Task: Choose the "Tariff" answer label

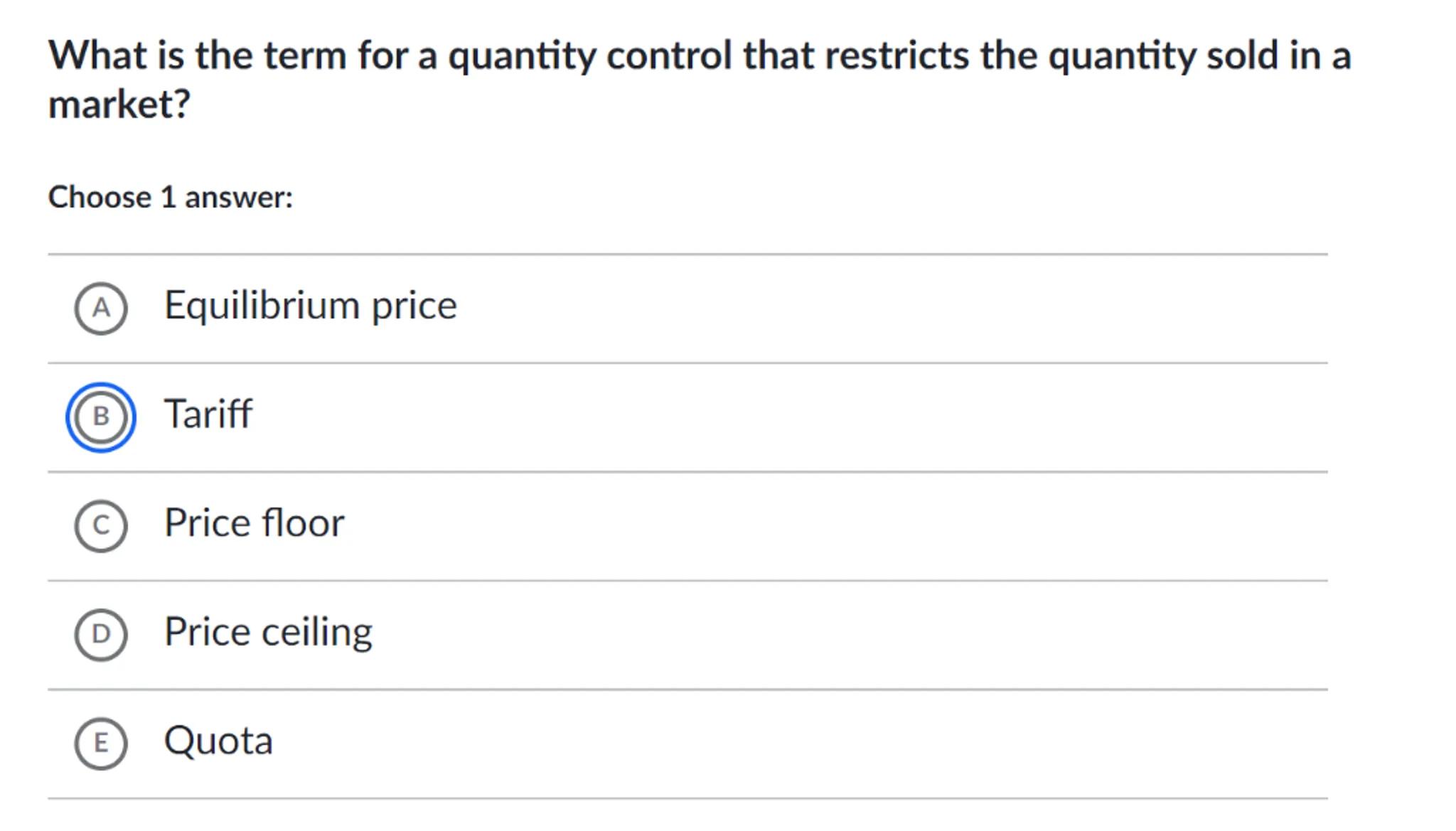Action: pos(208,414)
